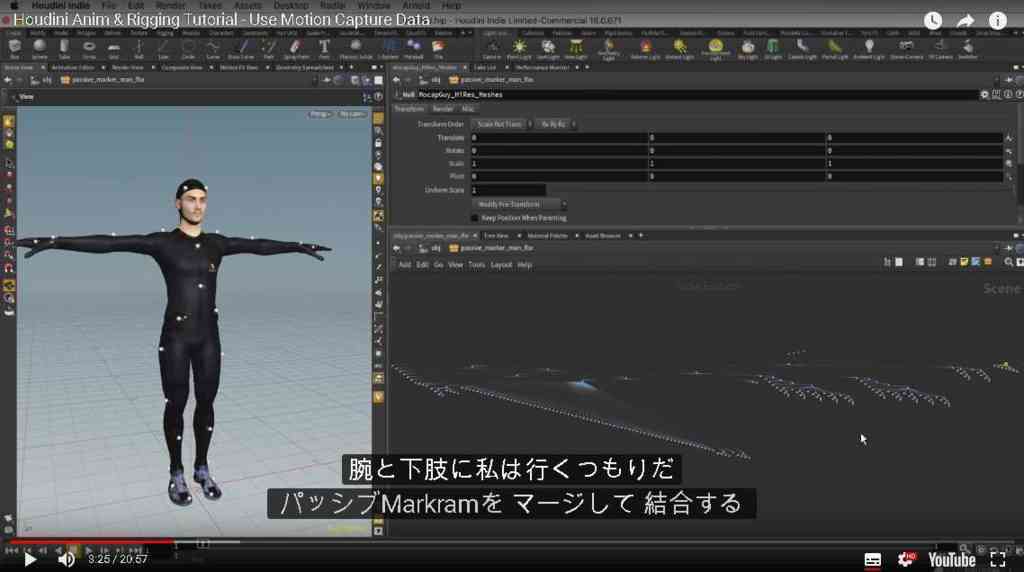Add a Distant Light from the shelf

680,48
